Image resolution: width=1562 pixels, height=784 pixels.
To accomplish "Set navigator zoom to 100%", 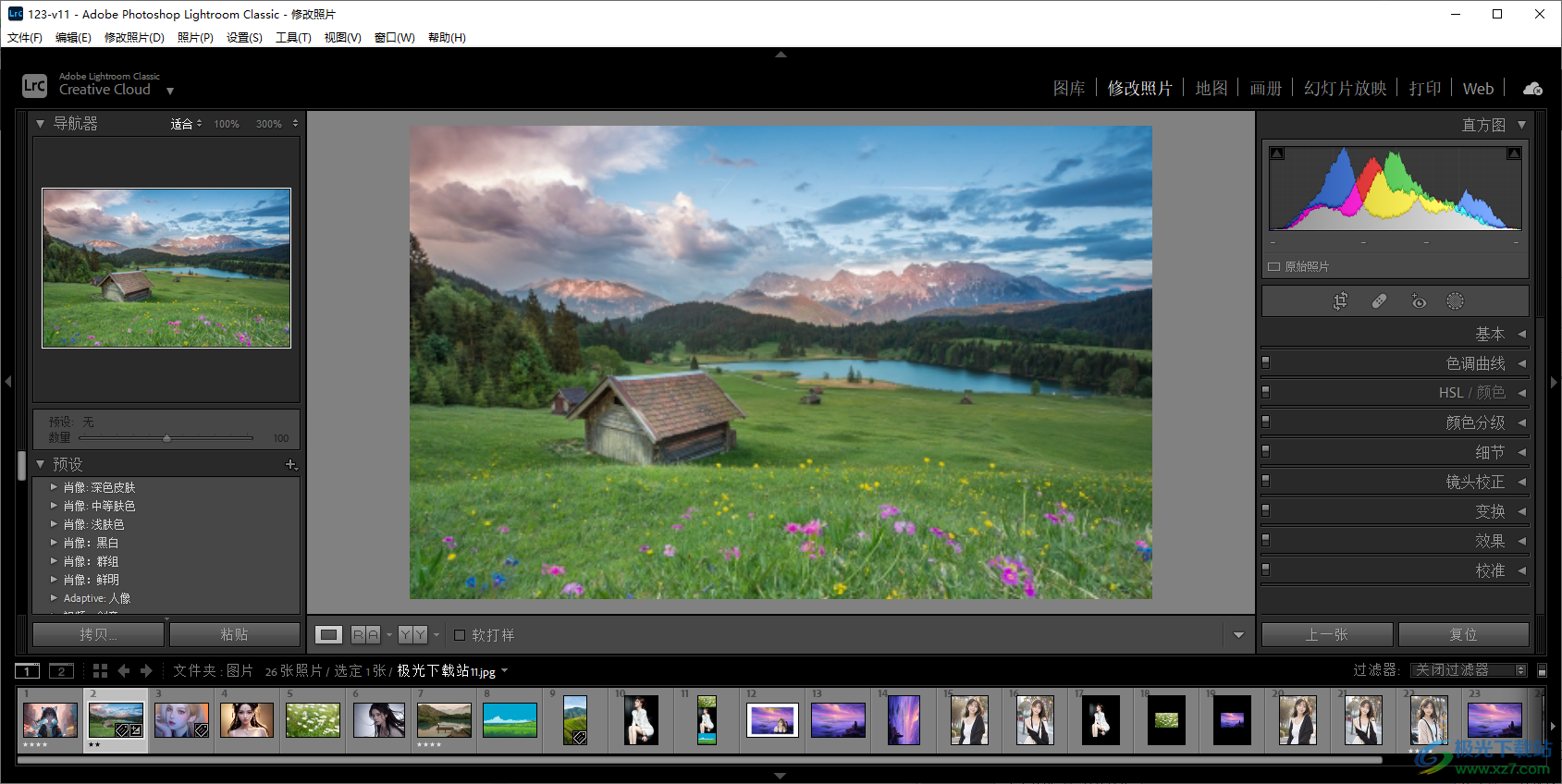I will click(x=227, y=124).
